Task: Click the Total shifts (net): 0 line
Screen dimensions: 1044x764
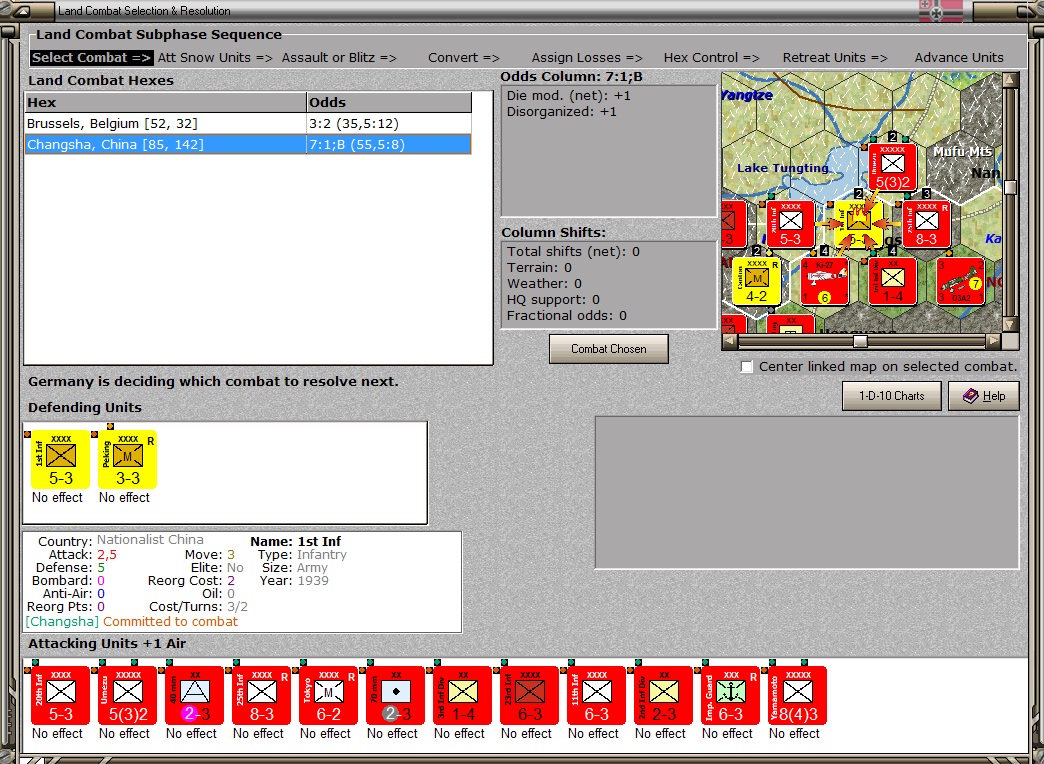Action: point(573,252)
